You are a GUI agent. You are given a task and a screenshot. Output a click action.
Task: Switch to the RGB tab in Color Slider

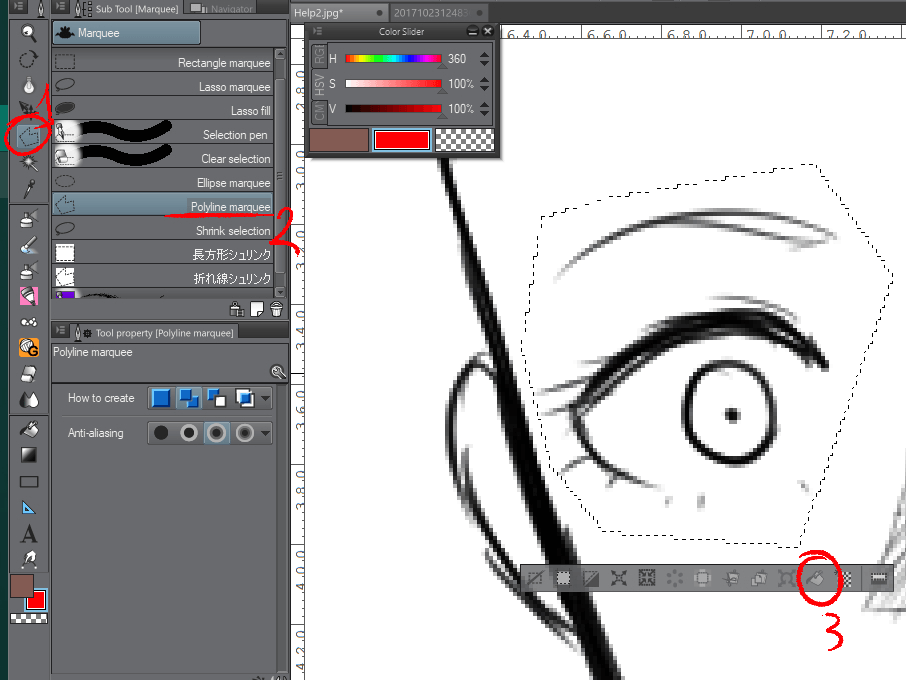(x=319, y=56)
